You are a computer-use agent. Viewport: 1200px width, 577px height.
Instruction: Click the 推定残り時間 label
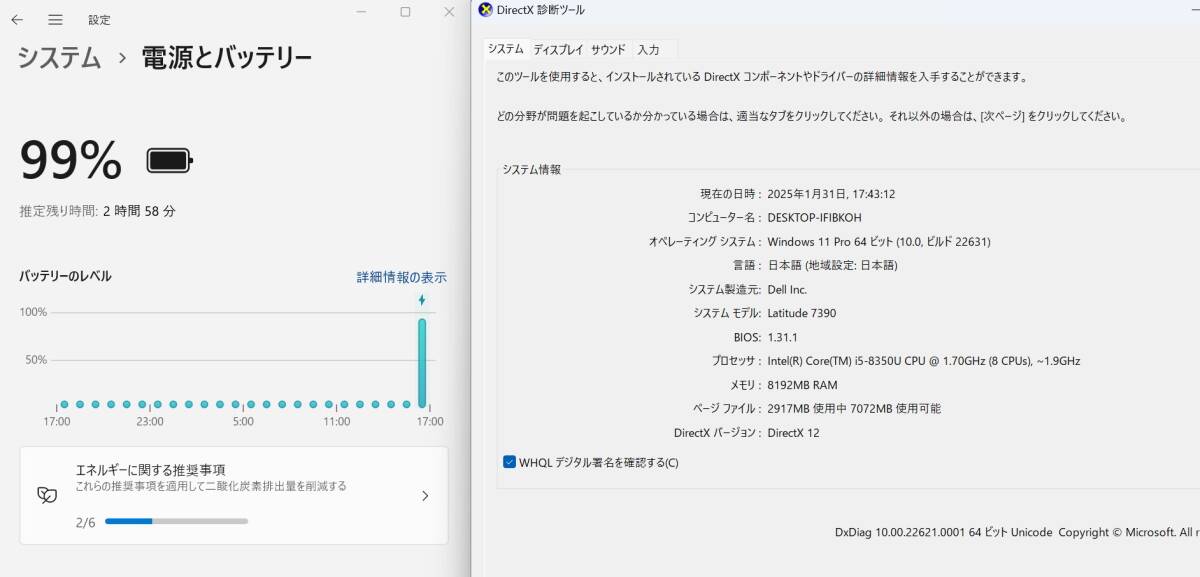(58, 211)
